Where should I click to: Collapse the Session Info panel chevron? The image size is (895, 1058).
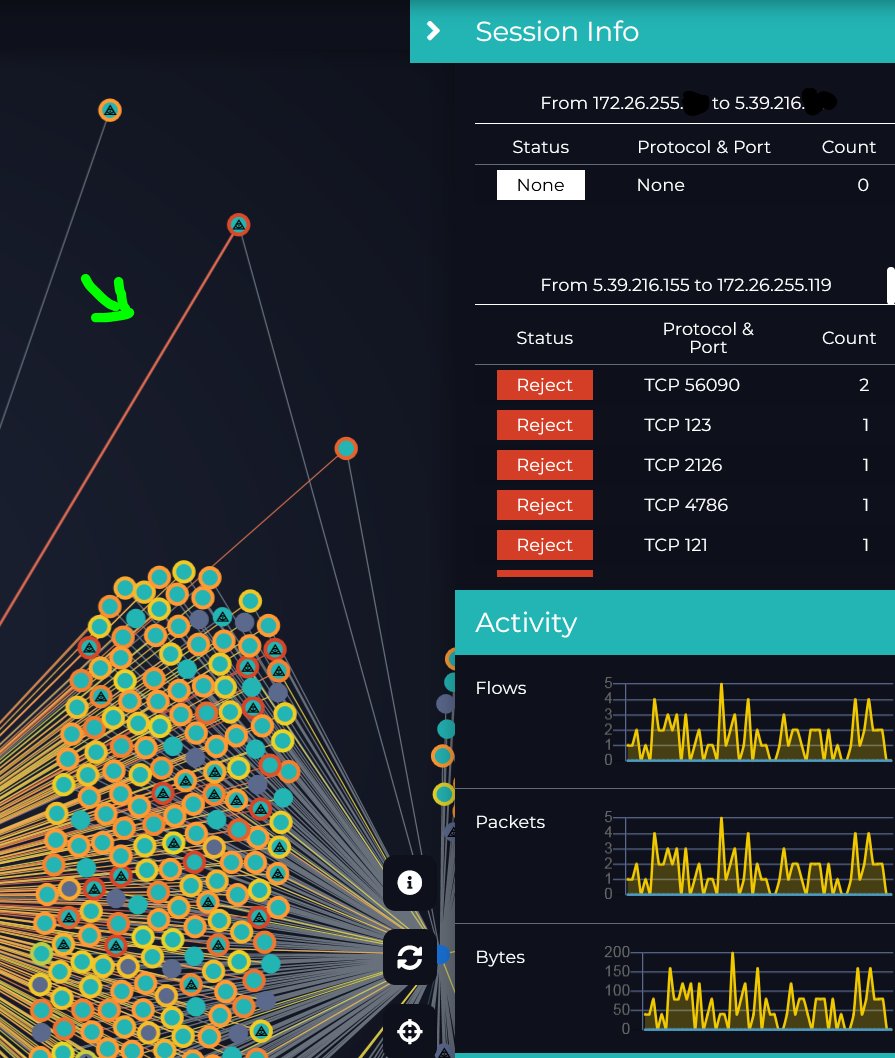click(433, 31)
